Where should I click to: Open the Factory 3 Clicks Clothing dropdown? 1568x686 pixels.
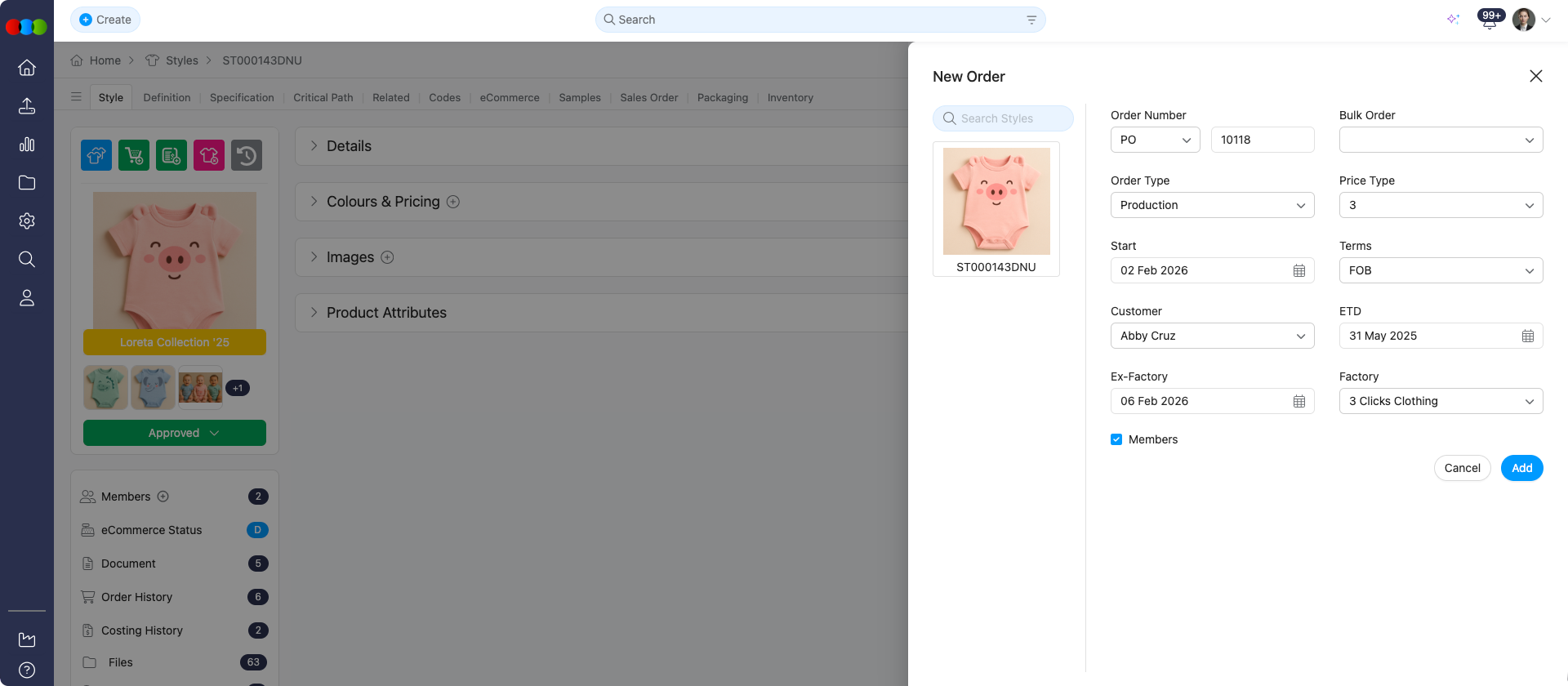point(1441,401)
